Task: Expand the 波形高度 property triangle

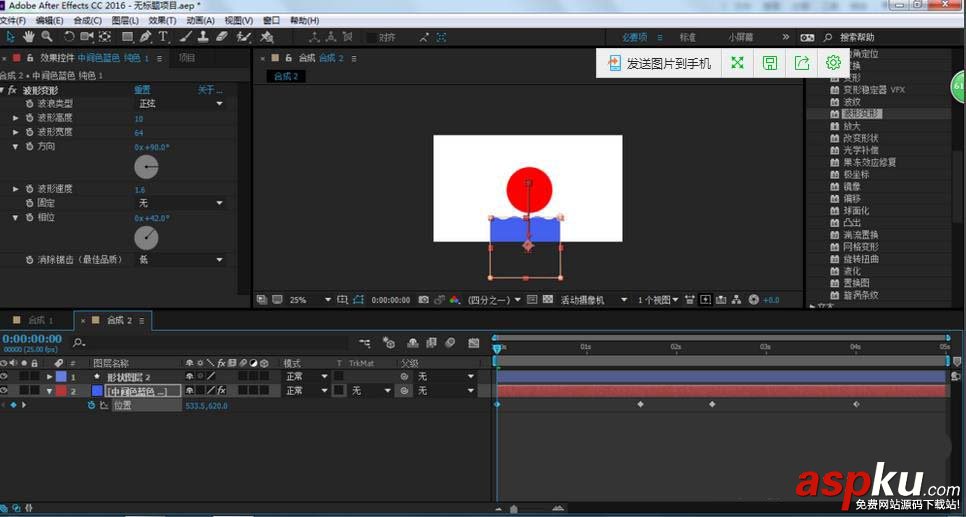Action: (x=16, y=118)
